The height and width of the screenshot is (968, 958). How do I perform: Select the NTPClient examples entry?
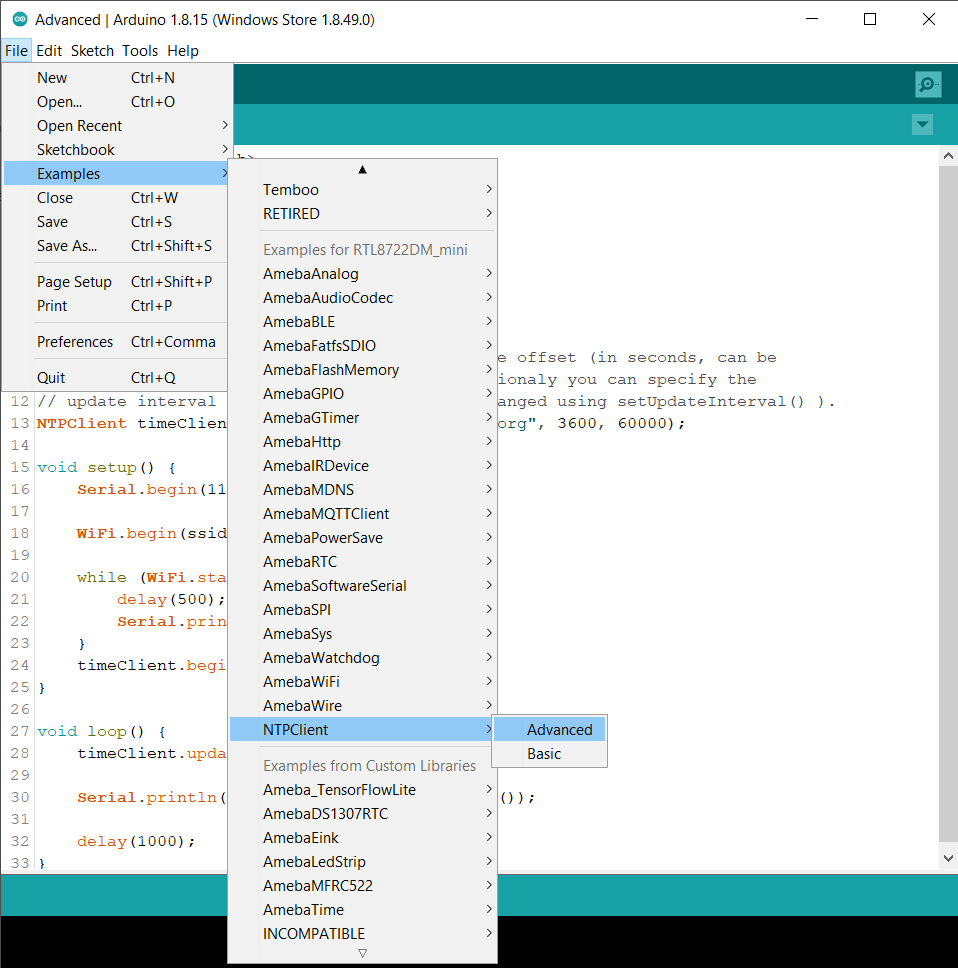(362, 730)
